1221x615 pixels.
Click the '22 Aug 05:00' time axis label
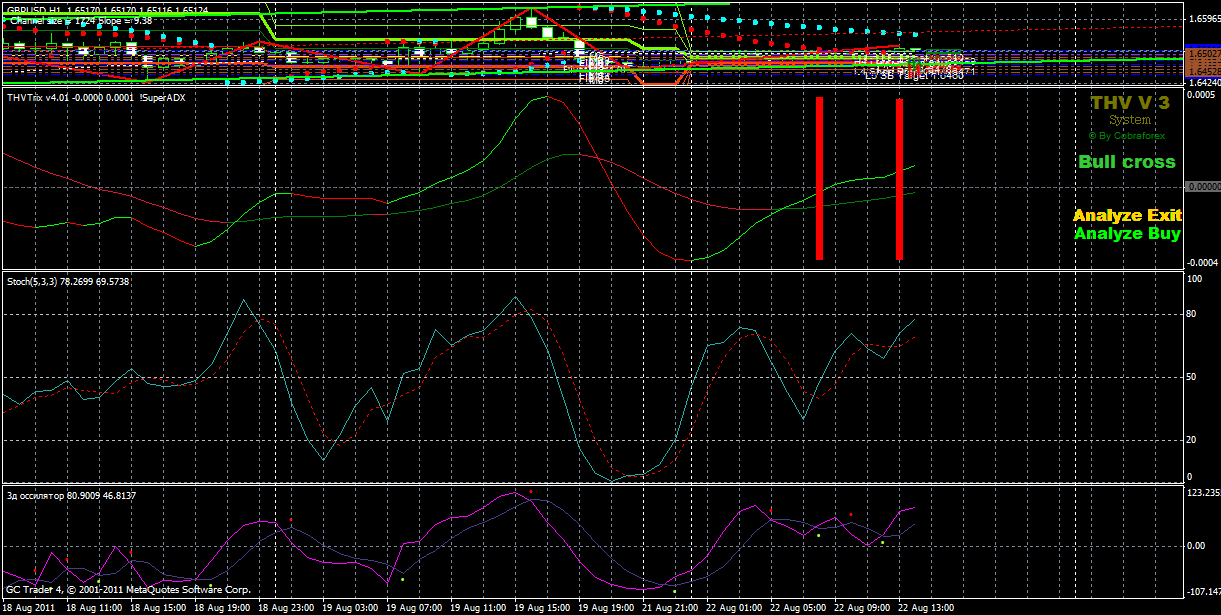[798, 607]
